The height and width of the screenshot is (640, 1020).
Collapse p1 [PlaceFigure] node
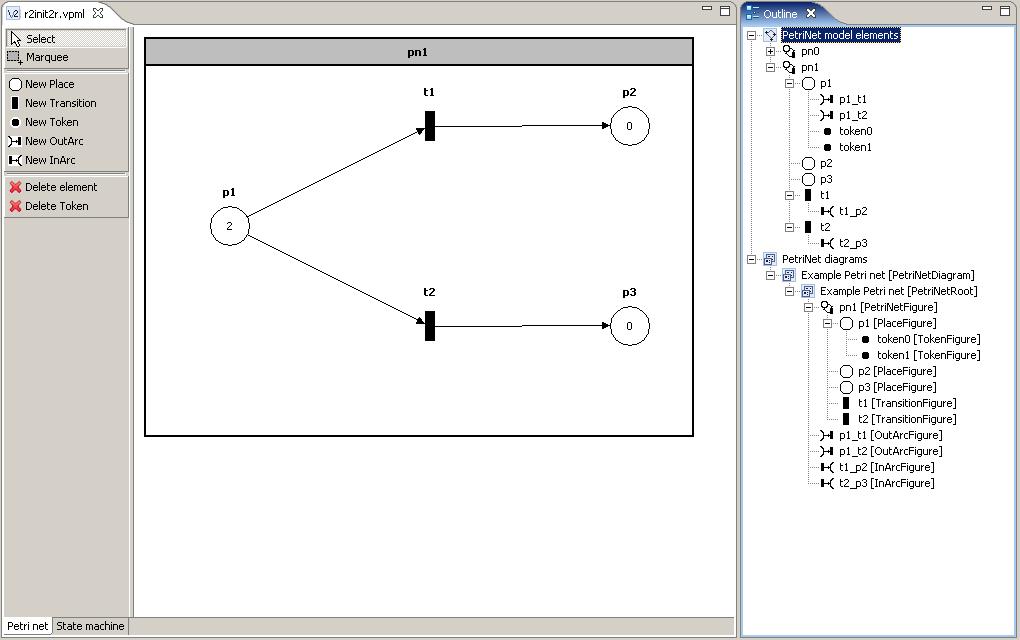[827, 323]
